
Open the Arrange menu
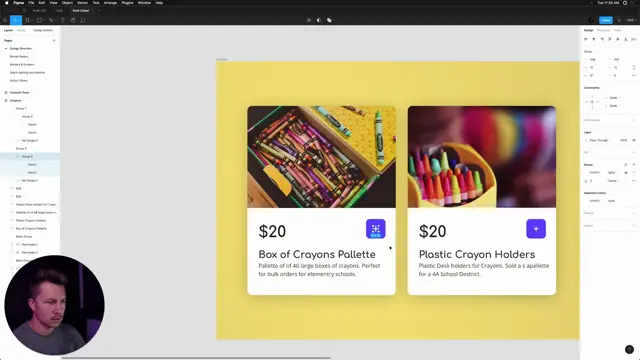[110, 2]
